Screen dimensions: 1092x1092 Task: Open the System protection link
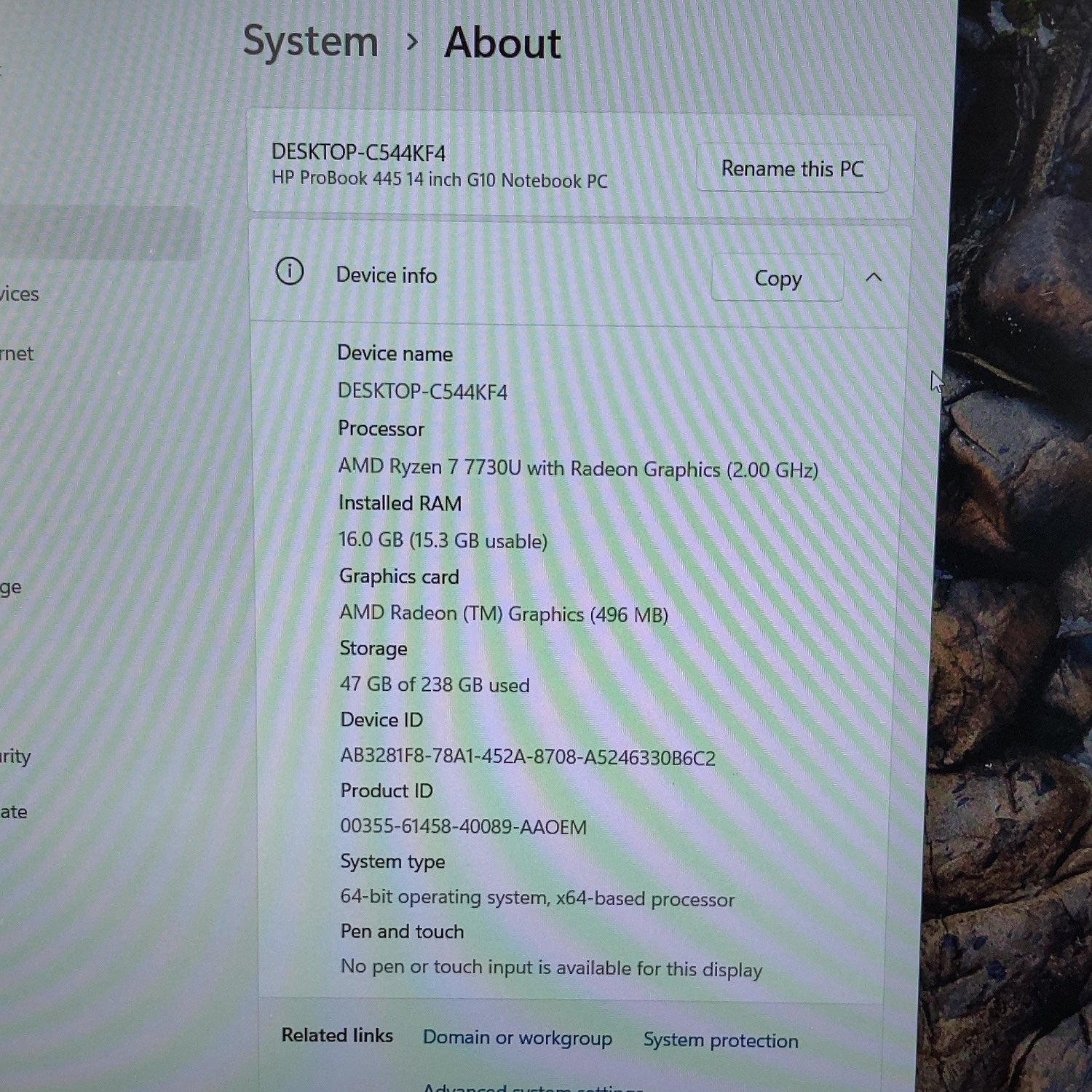click(721, 1040)
